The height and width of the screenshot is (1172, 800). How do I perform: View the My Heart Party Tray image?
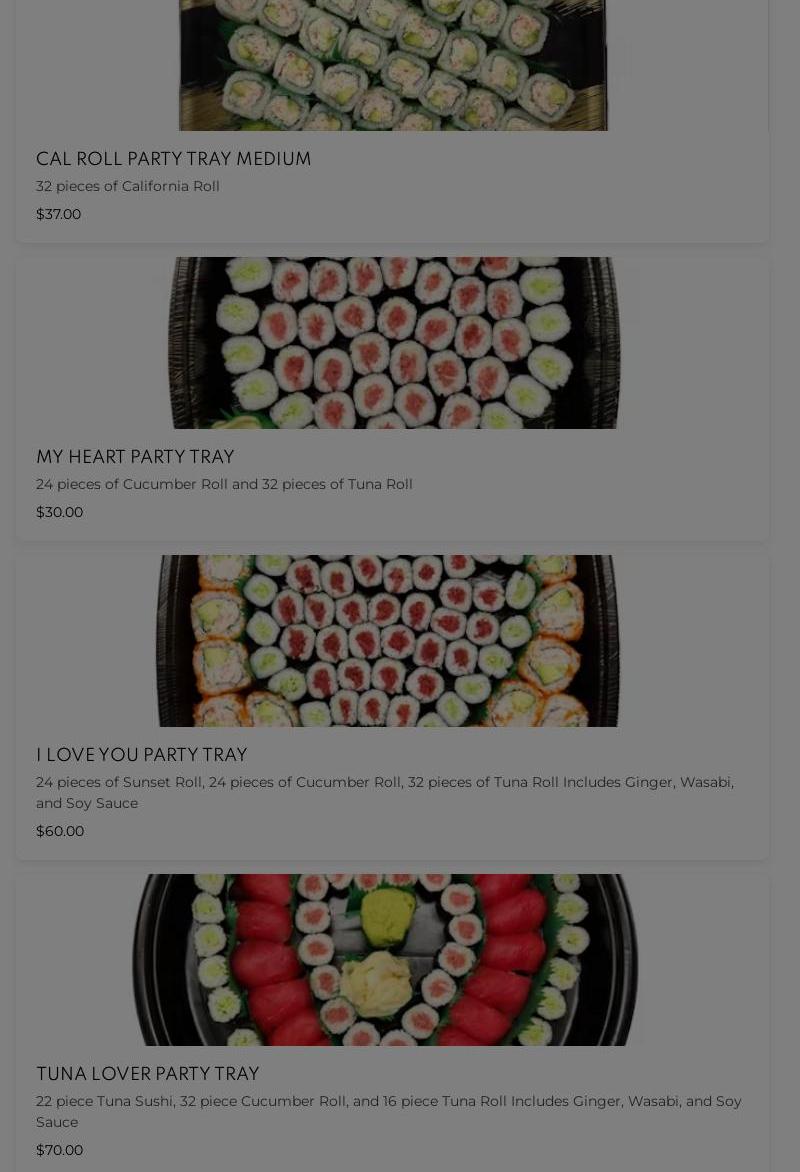pos(394,343)
